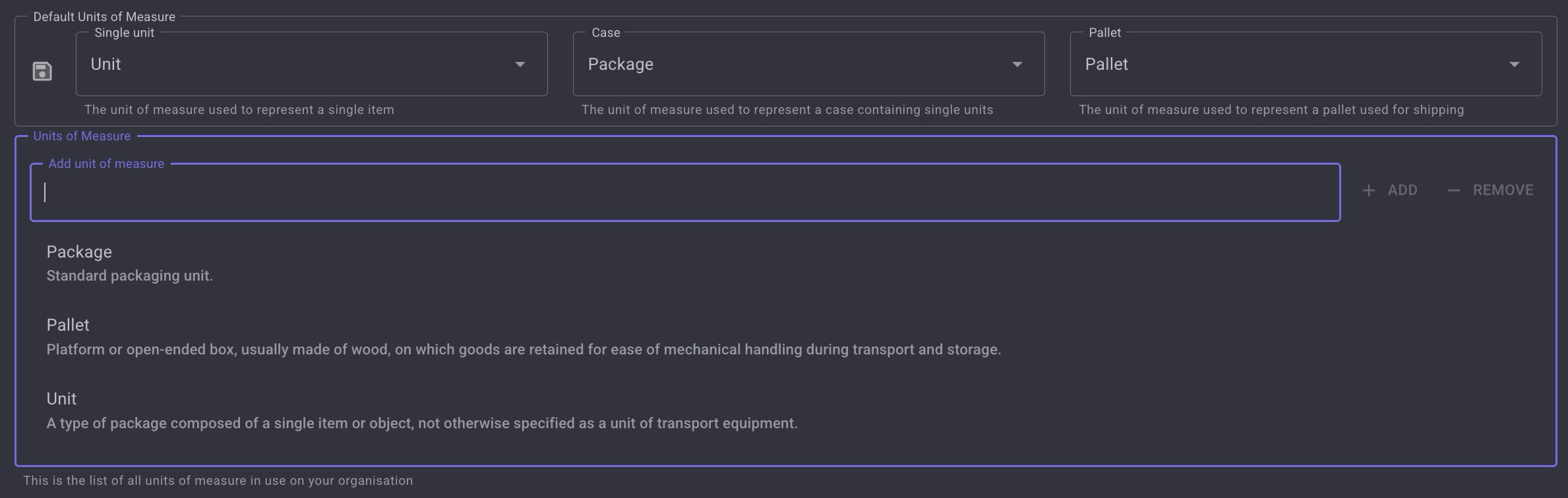The width and height of the screenshot is (1568, 498).
Task: Click helper text about case containing single units
Action: coord(787,110)
